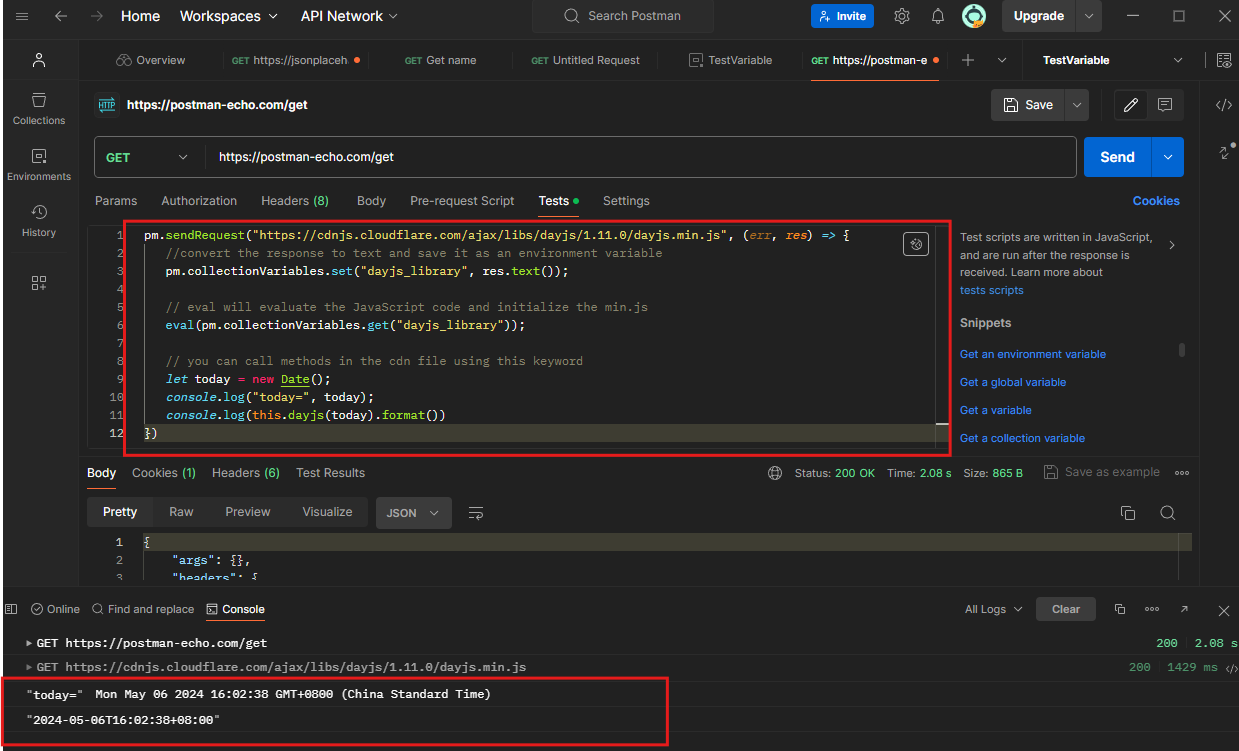The width and height of the screenshot is (1239, 751).
Task: Open the TestVariable environment selector
Action: click(1112, 60)
